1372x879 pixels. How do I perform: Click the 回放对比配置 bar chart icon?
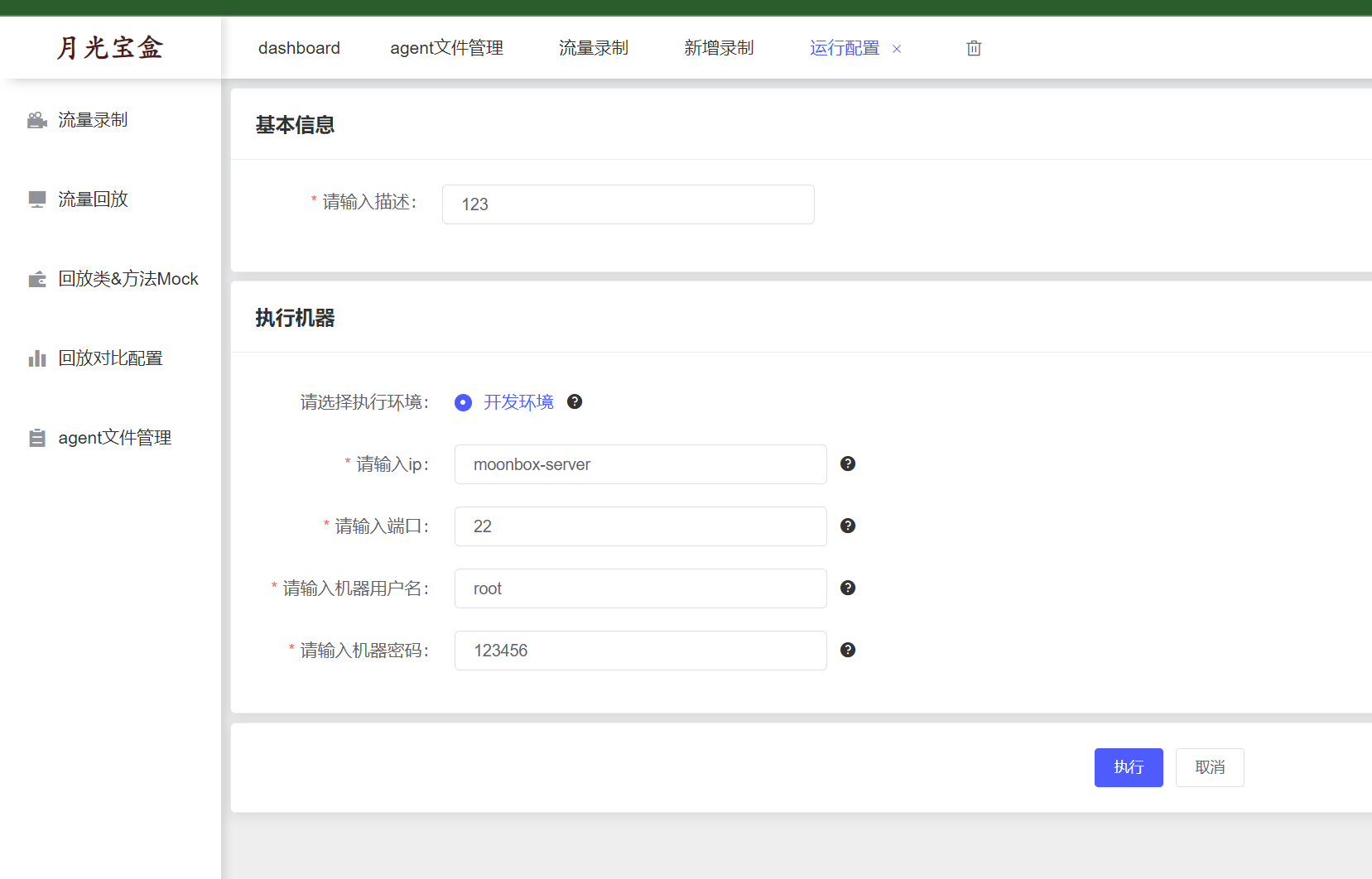[37, 358]
